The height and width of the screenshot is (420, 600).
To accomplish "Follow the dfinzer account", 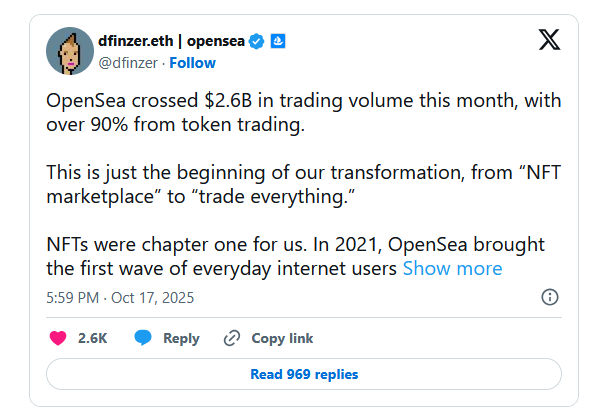I will click(x=193, y=62).
